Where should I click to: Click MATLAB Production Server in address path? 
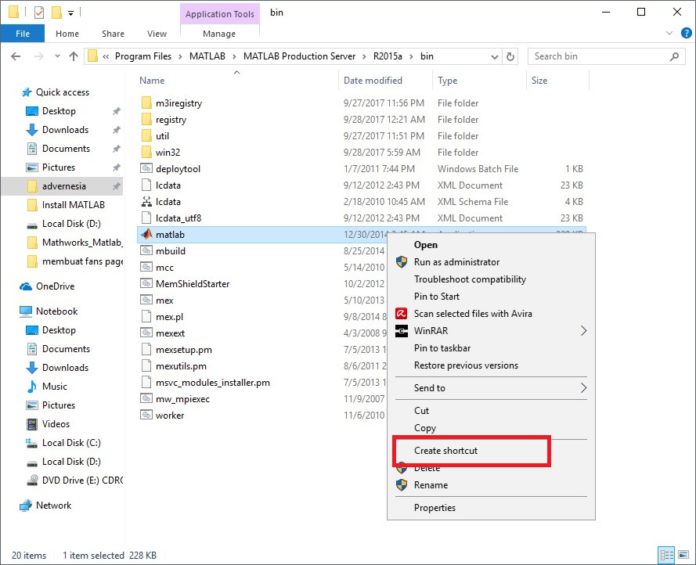coord(299,56)
